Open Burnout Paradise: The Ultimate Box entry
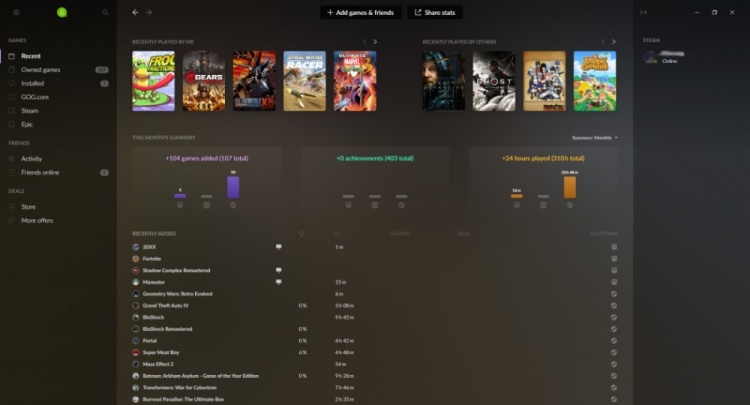The width and height of the screenshot is (750, 405). coord(183,399)
